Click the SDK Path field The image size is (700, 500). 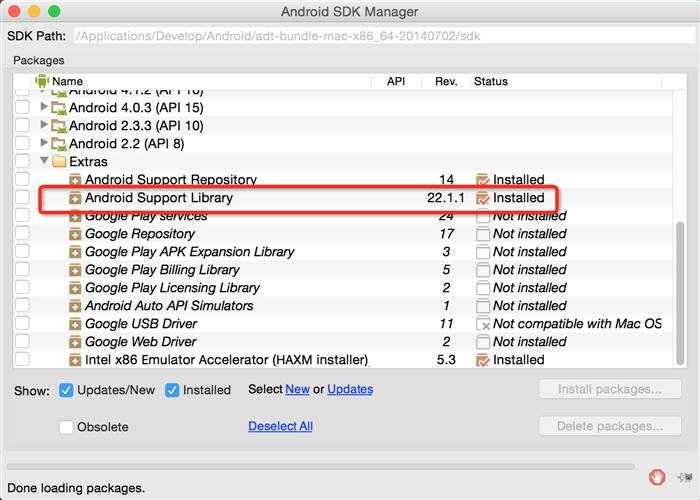coord(384,36)
